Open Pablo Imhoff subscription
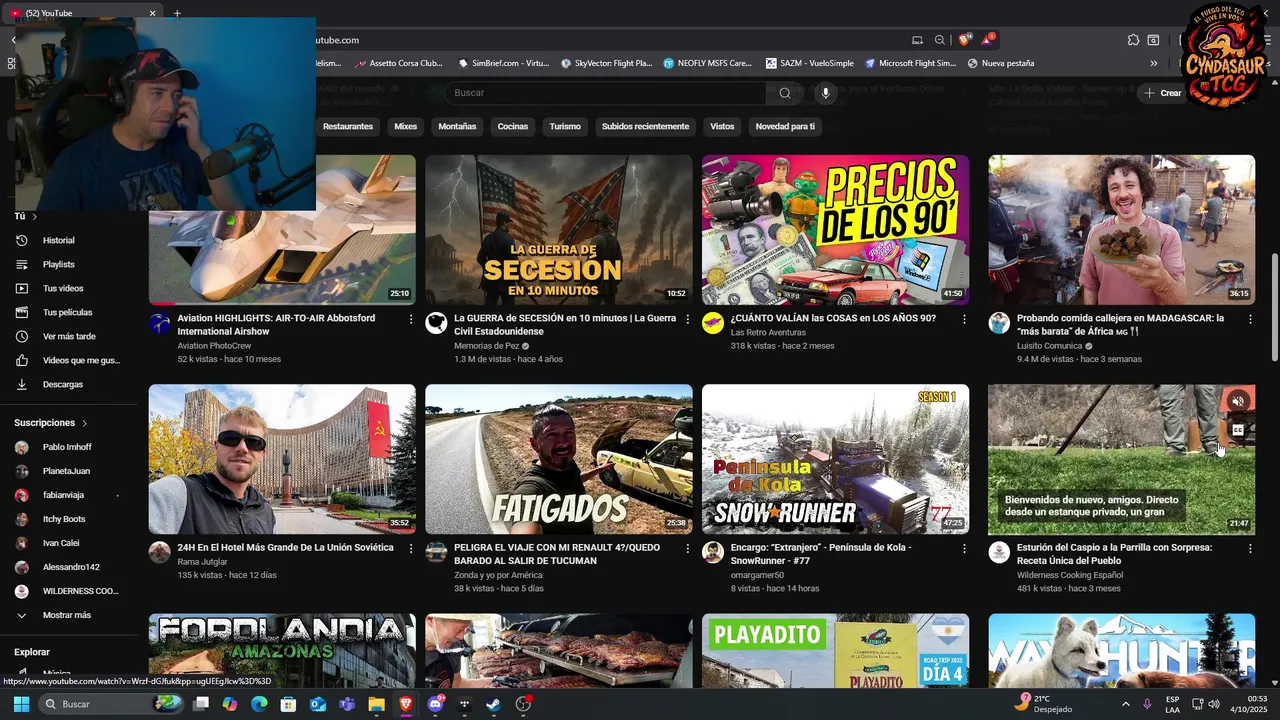The height and width of the screenshot is (720, 1280). [68, 447]
